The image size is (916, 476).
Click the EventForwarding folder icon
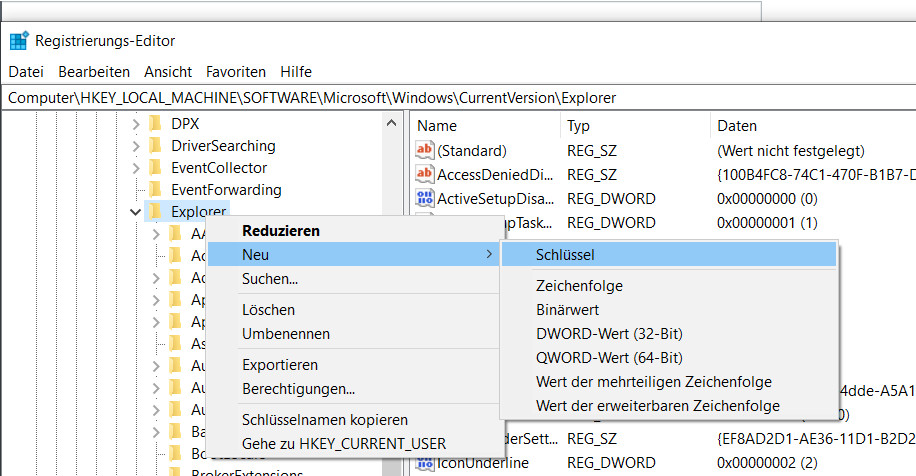[x=155, y=190]
